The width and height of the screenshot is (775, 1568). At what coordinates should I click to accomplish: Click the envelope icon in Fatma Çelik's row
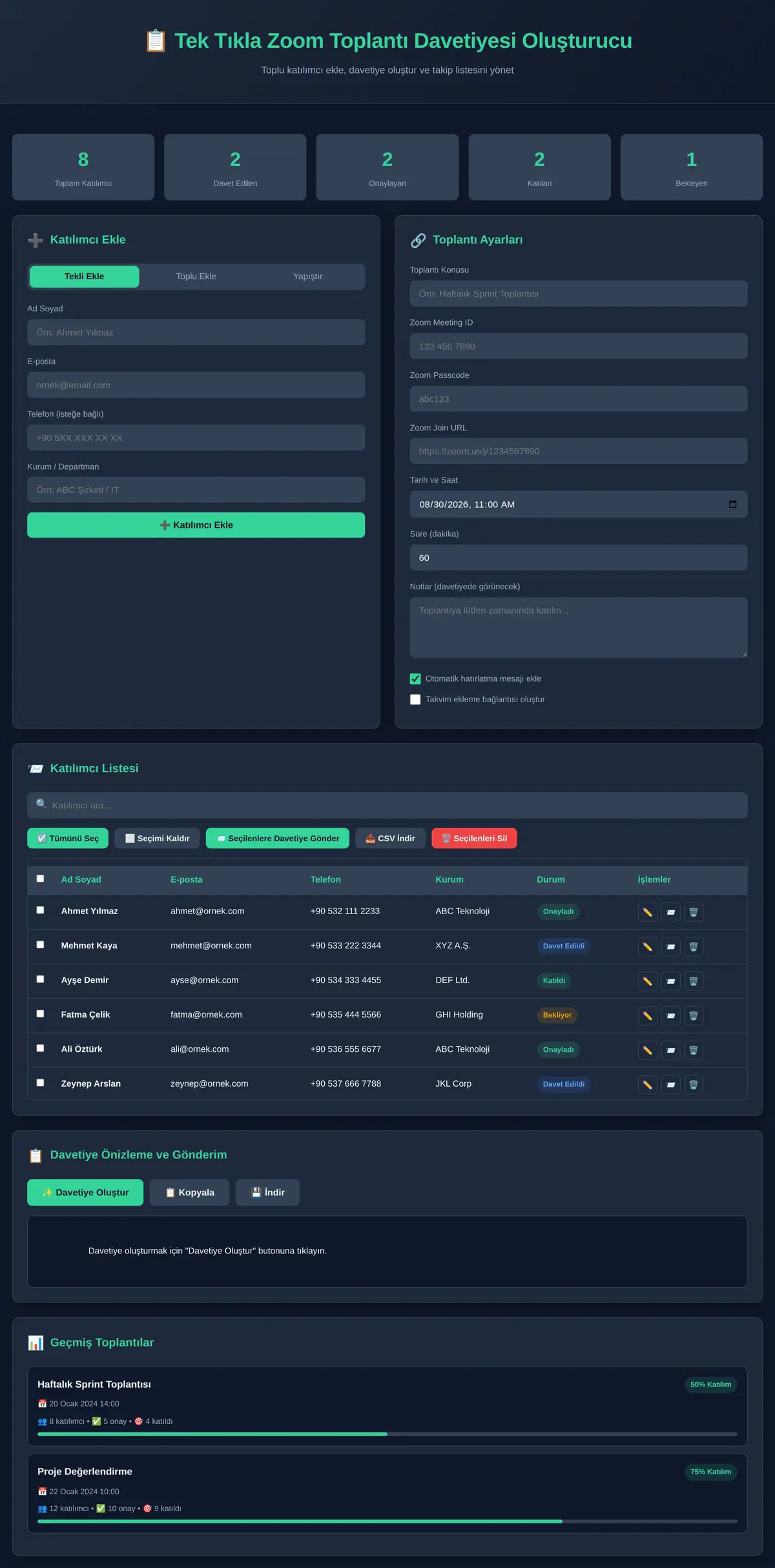[x=670, y=1016]
